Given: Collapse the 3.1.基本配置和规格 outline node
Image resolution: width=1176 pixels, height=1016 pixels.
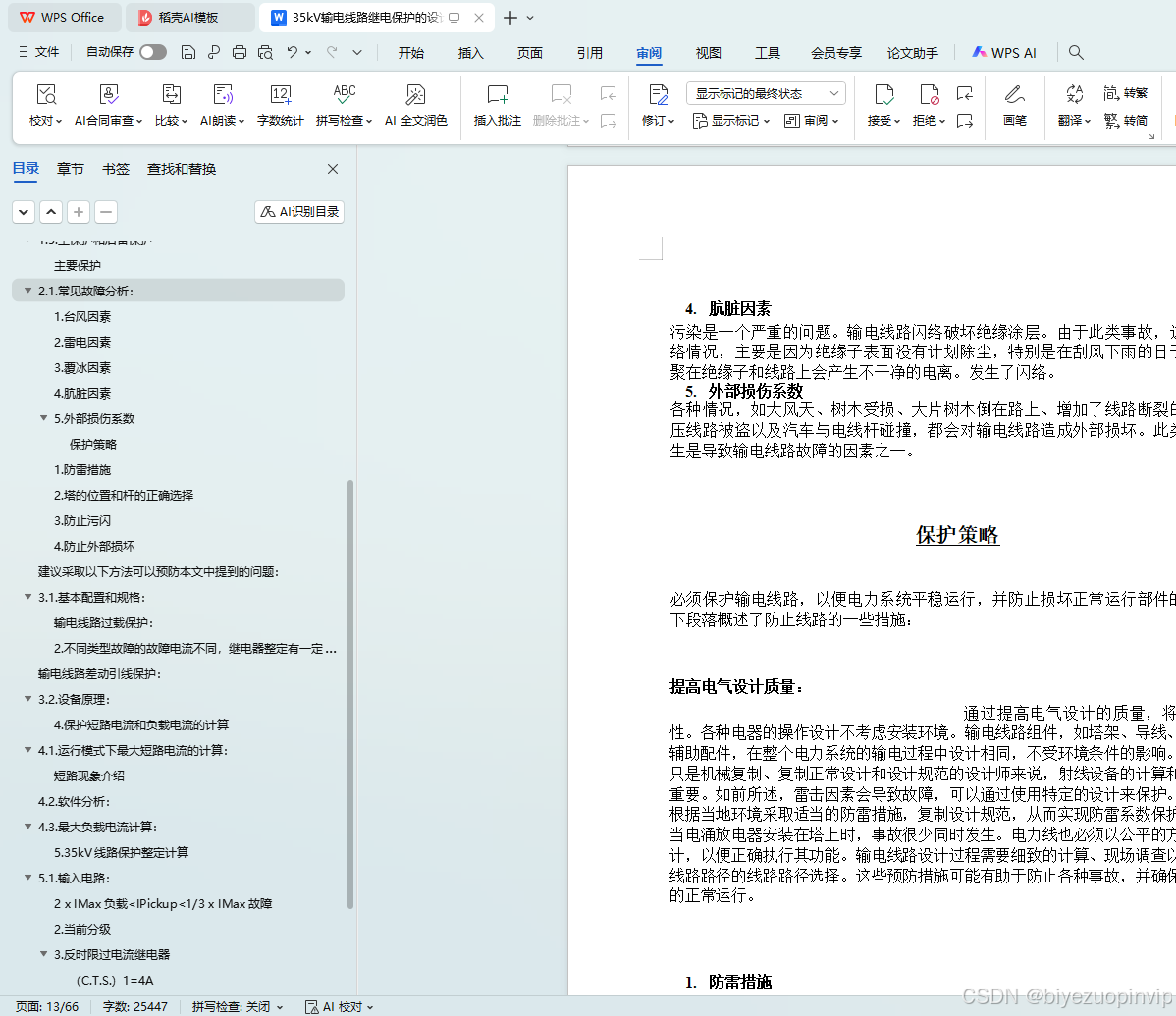Looking at the screenshot, I should pyautogui.click(x=27, y=597).
